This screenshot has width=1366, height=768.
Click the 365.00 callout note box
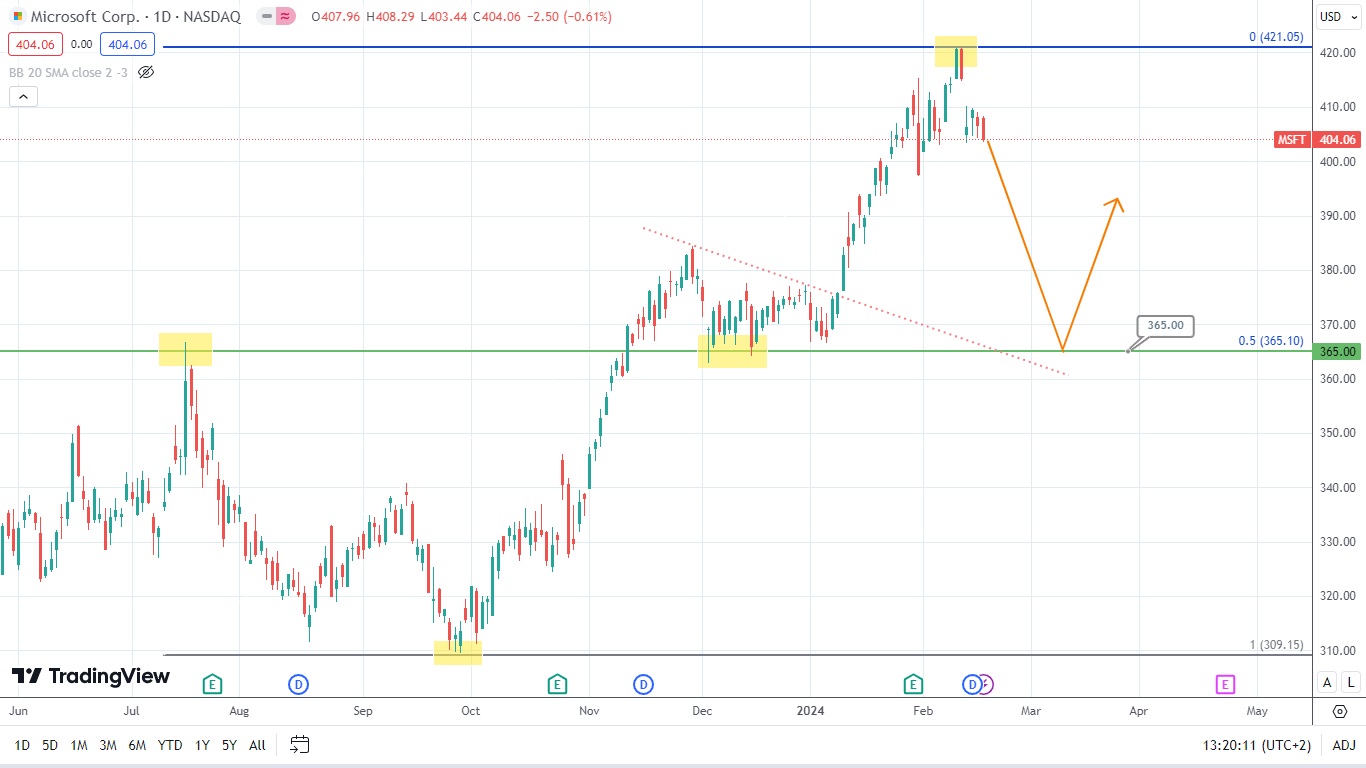[x=1165, y=325]
